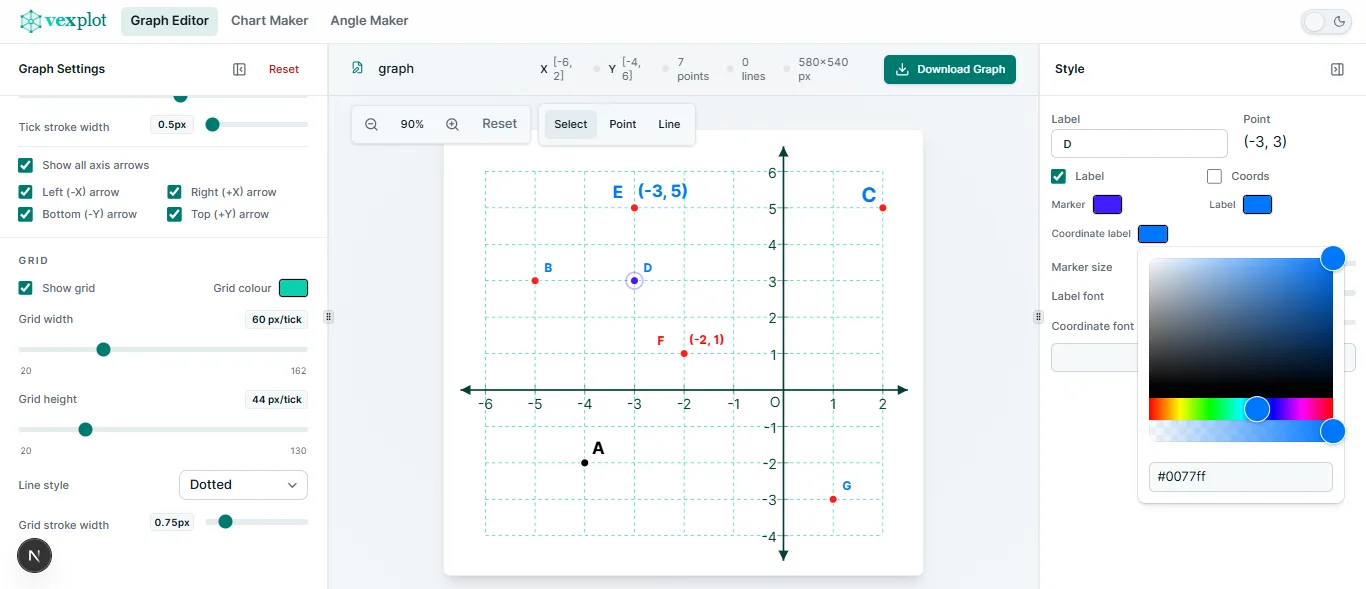Switch to Graph Editor tab

coord(170,21)
